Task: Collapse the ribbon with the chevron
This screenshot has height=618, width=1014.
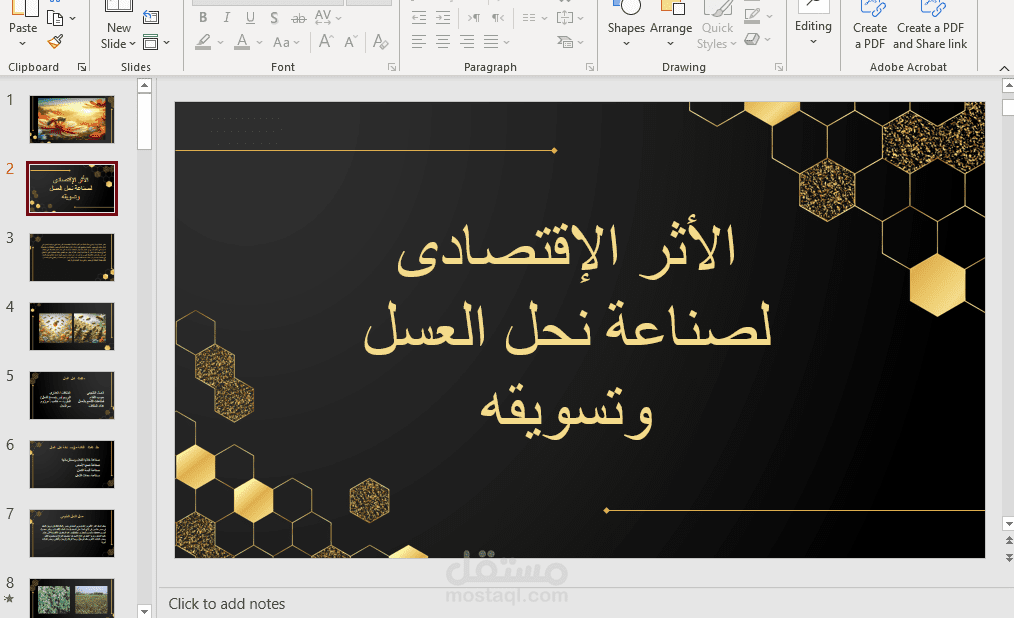Action: point(1004,68)
